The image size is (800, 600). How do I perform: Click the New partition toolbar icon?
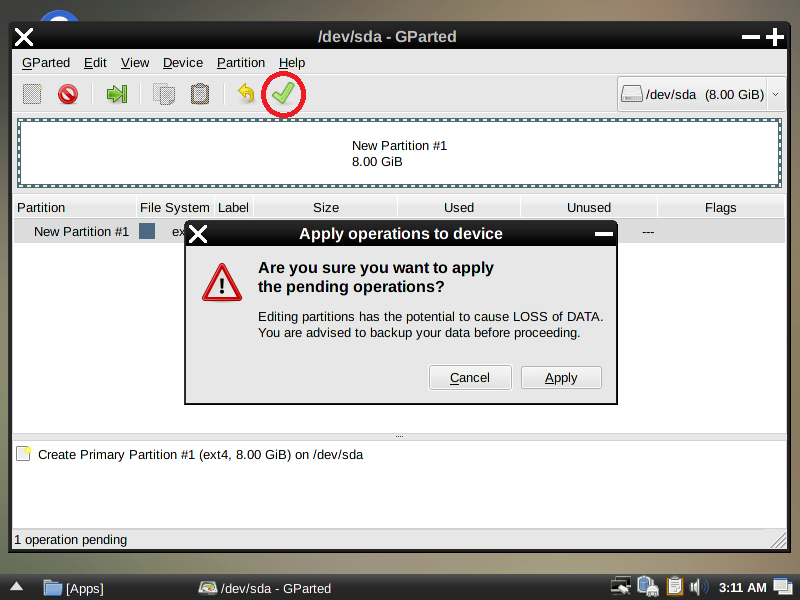point(32,94)
